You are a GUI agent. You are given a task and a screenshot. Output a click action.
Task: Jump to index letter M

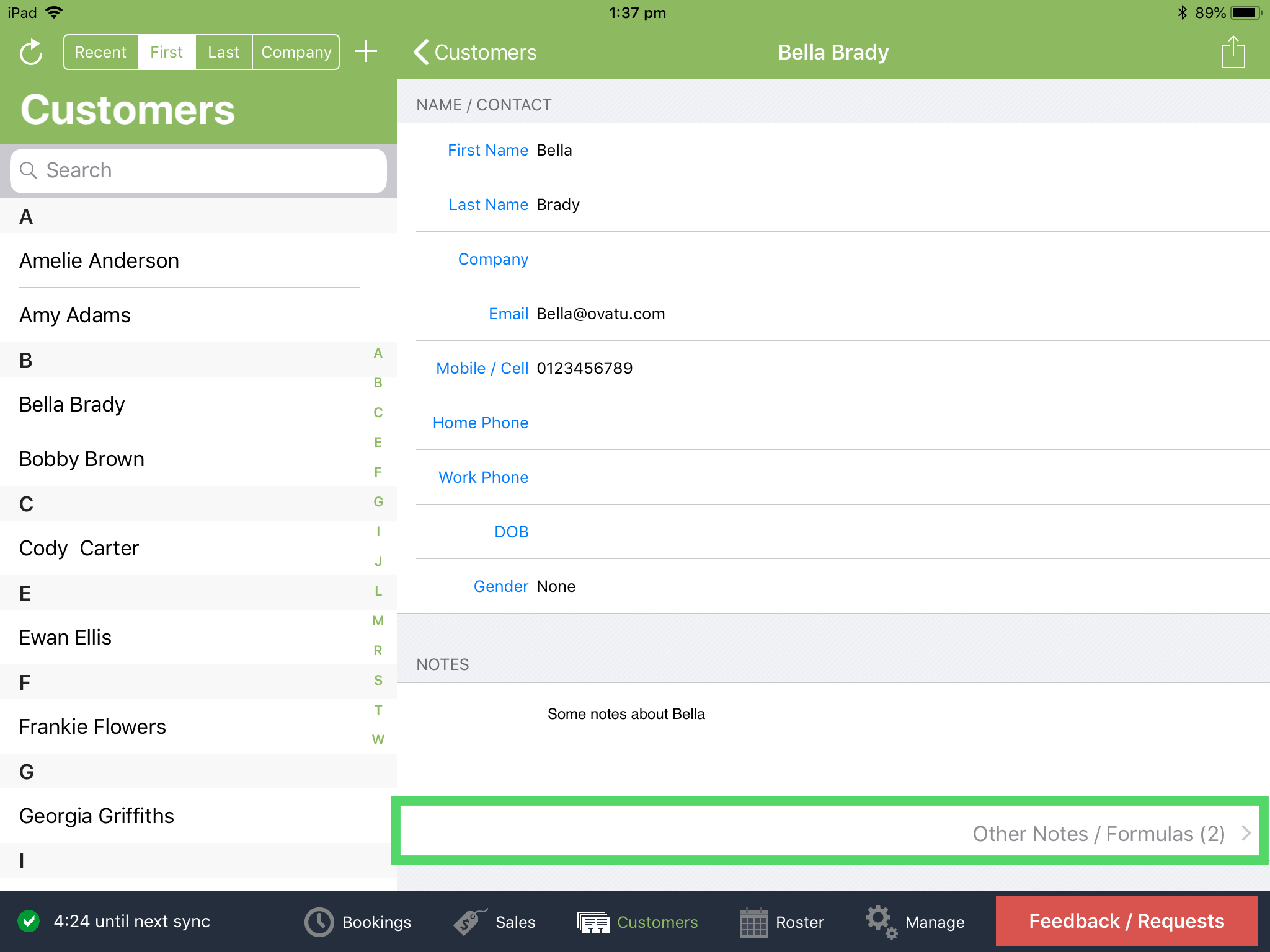pyautogui.click(x=378, y=621)
